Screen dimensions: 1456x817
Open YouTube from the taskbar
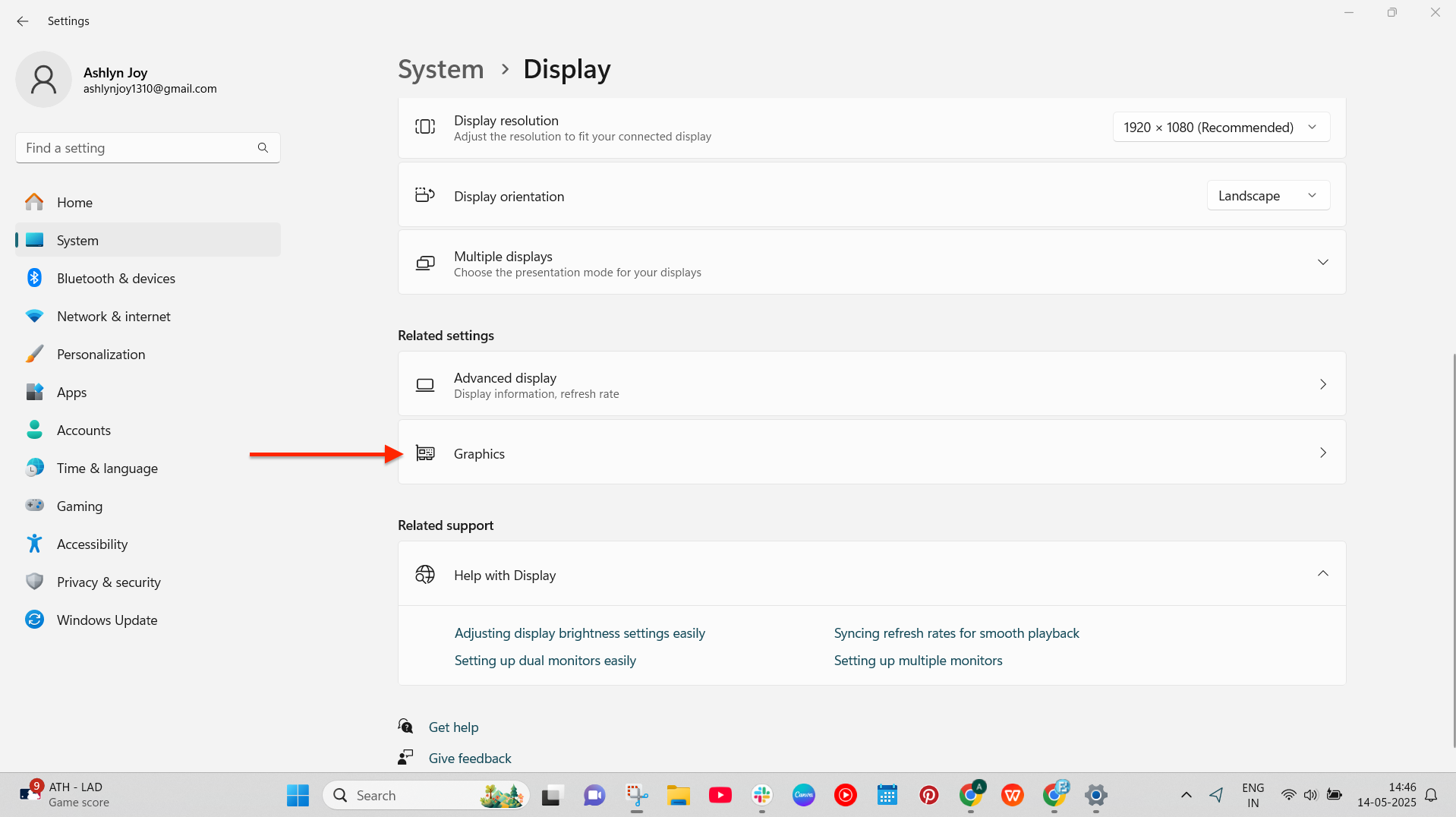(720, 795)
